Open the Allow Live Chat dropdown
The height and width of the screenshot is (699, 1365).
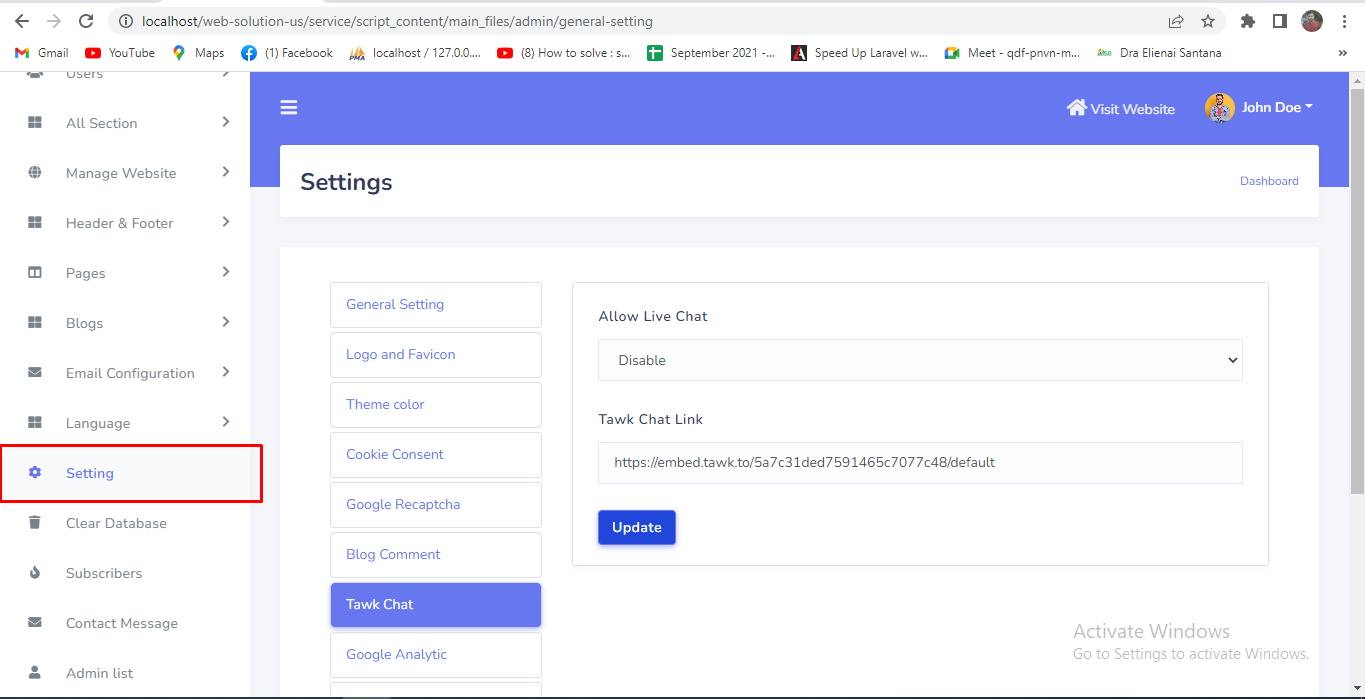[x=919, y=360]
